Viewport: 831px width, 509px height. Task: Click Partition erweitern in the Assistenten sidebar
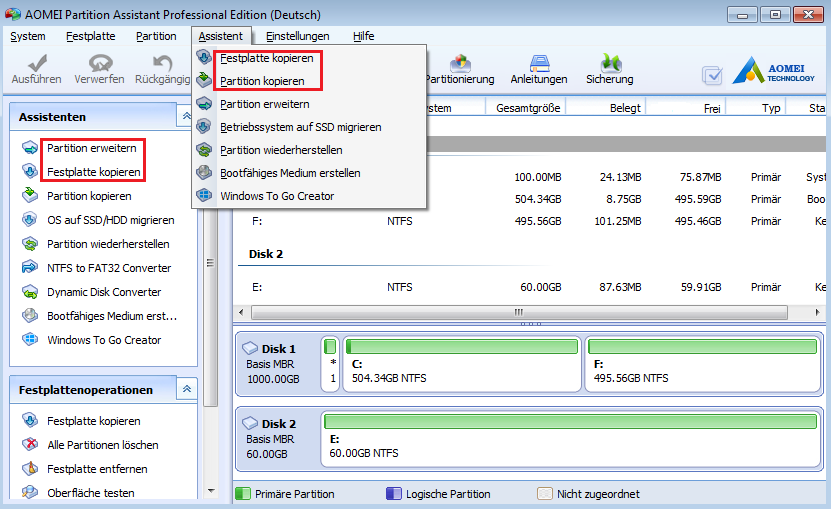coord(92,148)
